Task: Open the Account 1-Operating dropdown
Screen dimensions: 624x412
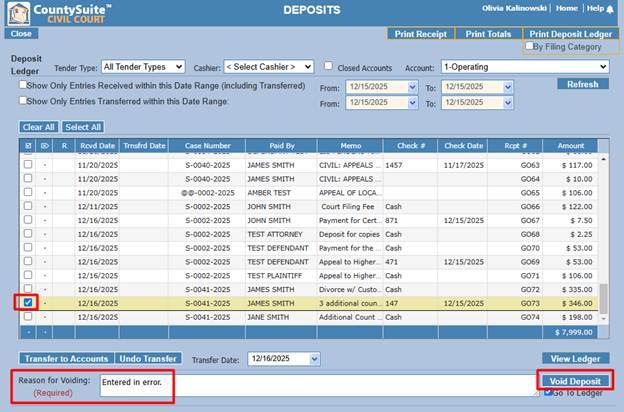Action: (525, 67)
